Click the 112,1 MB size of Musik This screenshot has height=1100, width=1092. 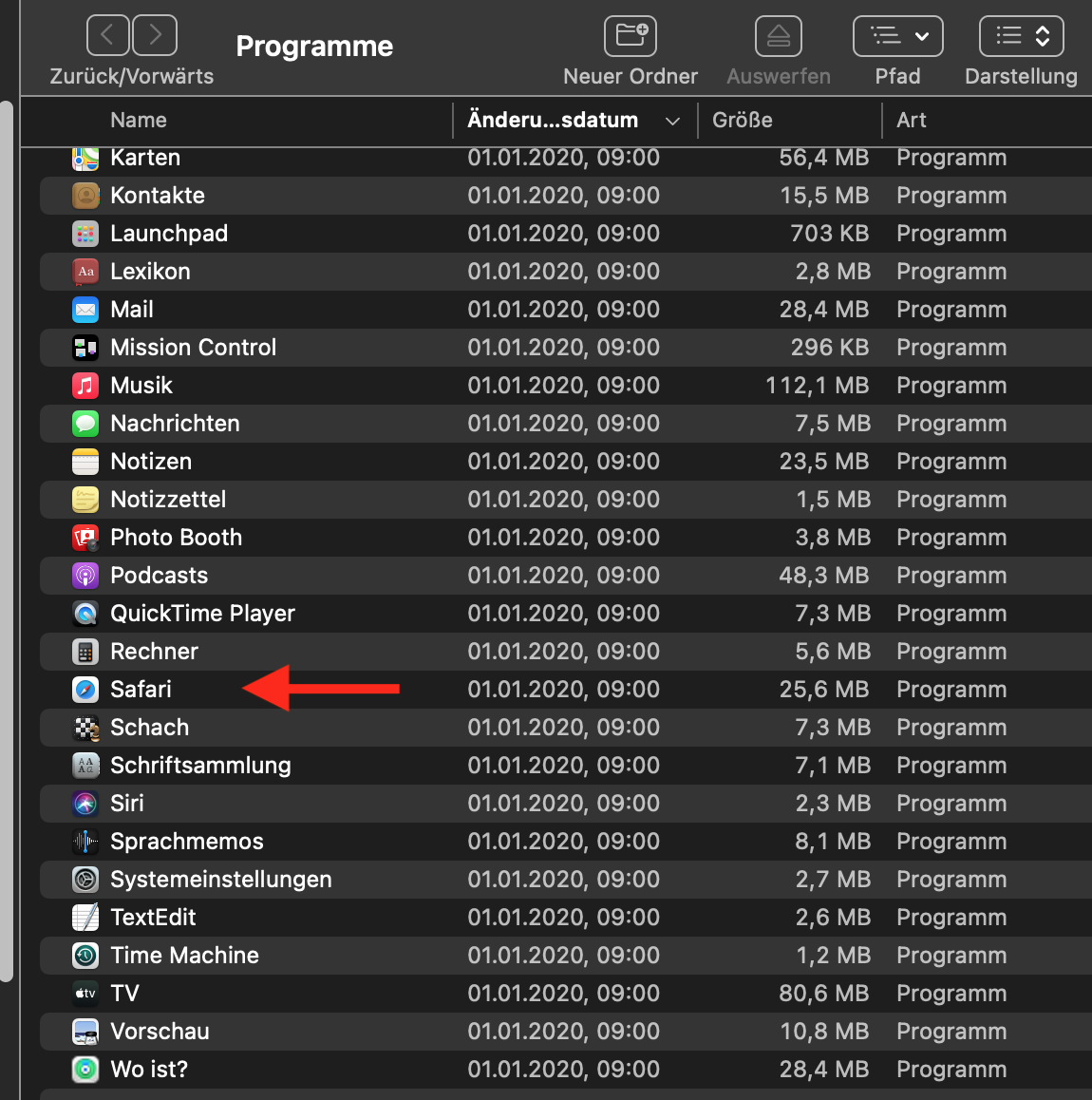click(x=817, y=386)
